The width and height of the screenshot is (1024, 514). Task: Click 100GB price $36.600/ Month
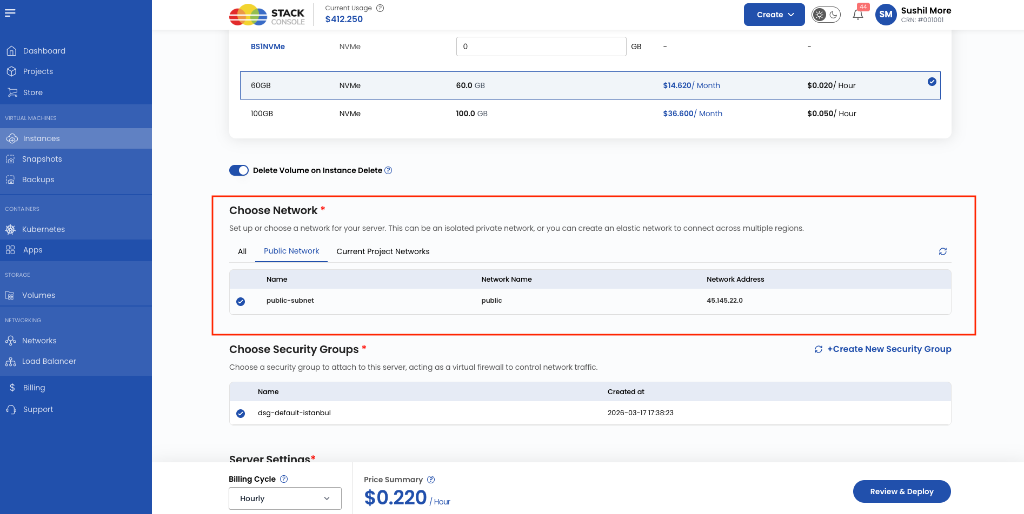coord(692,114)
